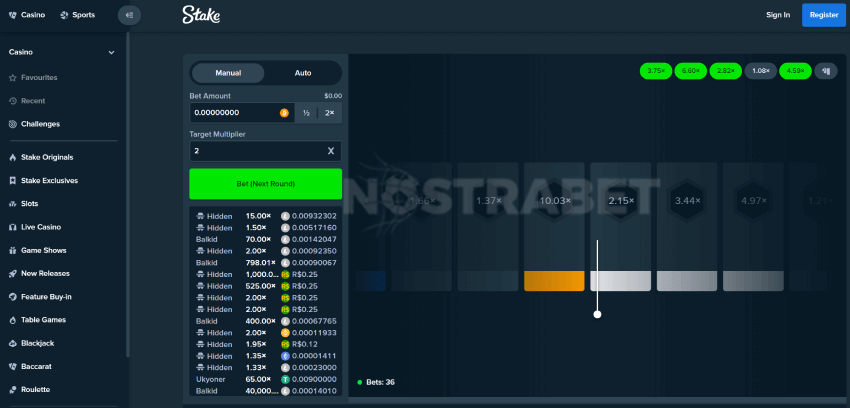Switch to the Auto betting tab
Screen dimensions: 850x408
click(303, 73)
